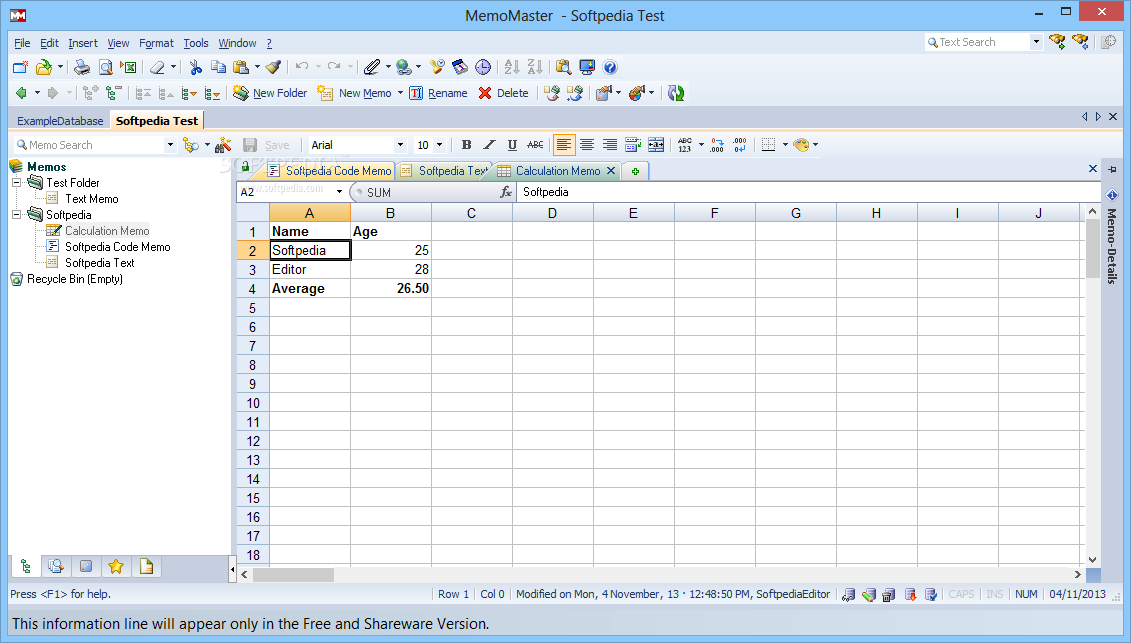
Task: Open the font name Arial dropdown
Action: pos(400,145)
